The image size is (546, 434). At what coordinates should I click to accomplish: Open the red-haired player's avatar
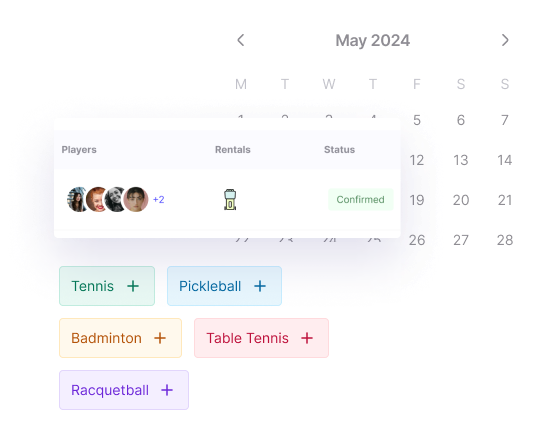pos(97,200)
